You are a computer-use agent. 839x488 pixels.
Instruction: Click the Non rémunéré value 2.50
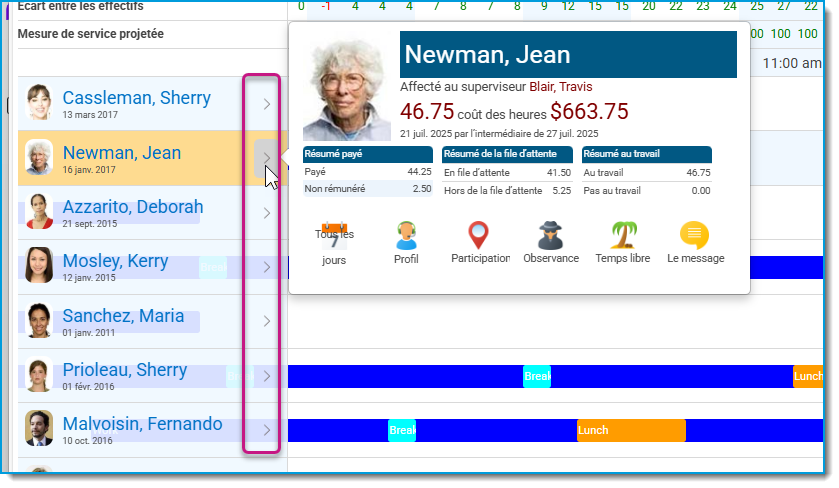(x=422, y=189)
